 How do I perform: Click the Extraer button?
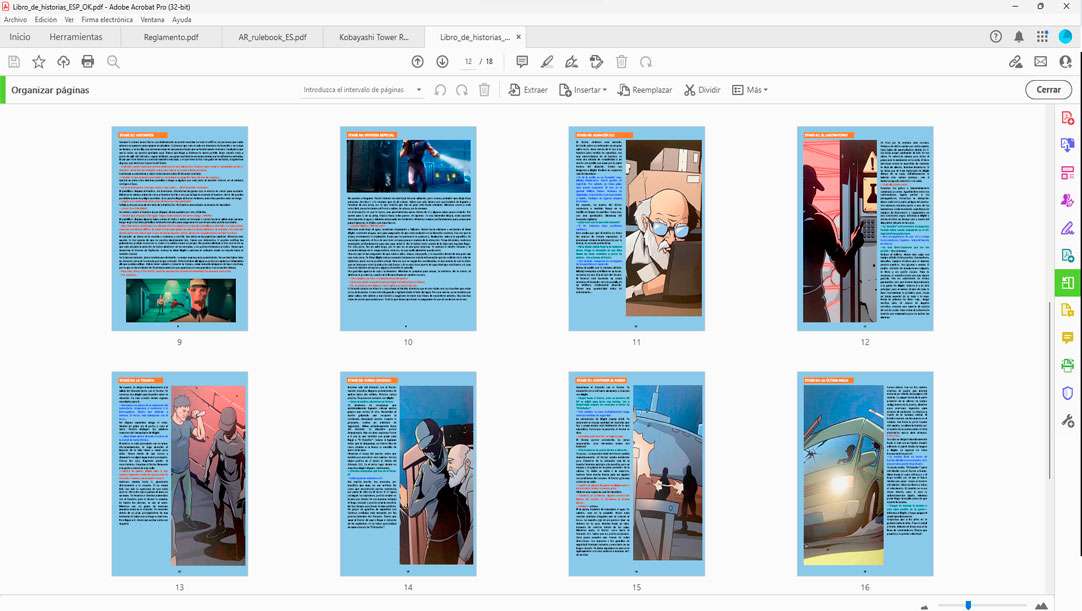(528, 90)
